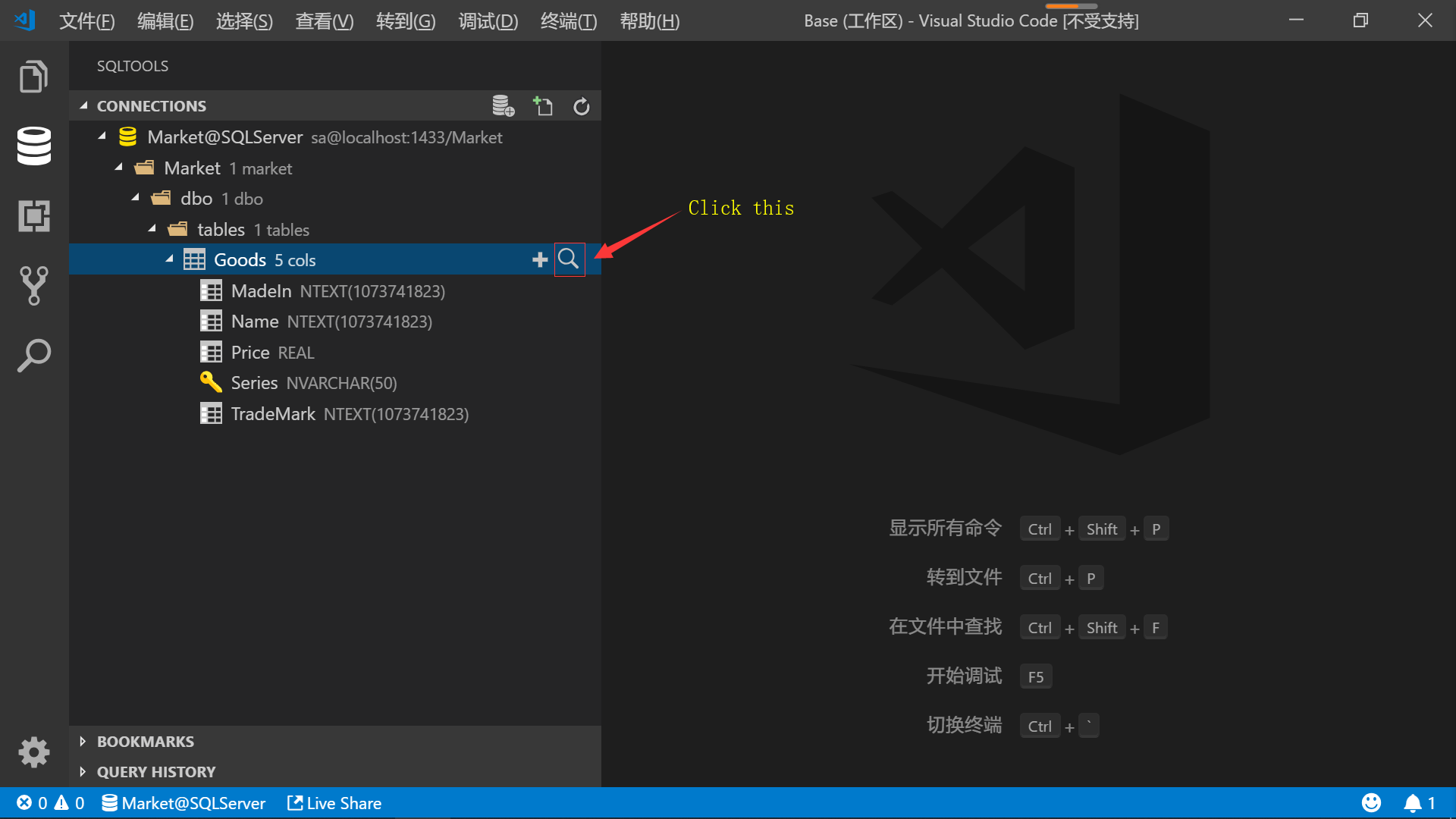Select the MadeIn NTEXT column row

335,291
